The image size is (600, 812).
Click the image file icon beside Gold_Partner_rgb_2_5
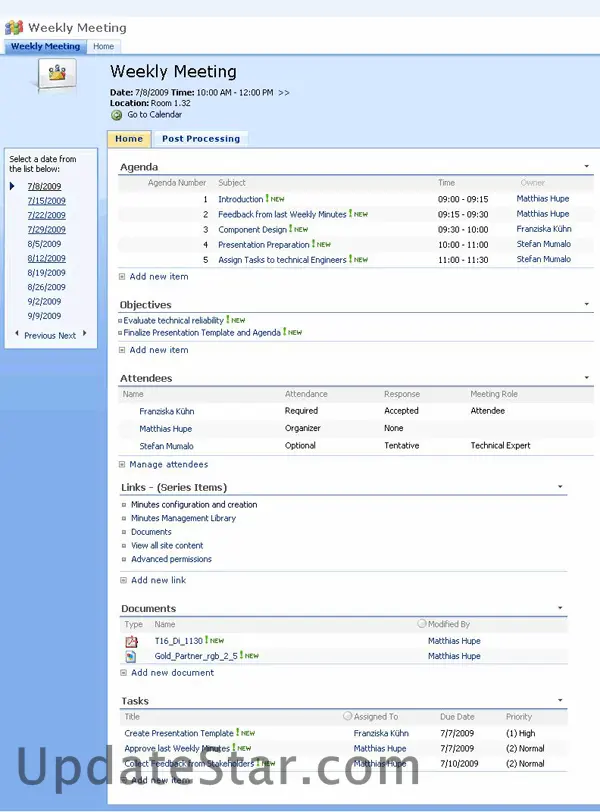[131, 656]
